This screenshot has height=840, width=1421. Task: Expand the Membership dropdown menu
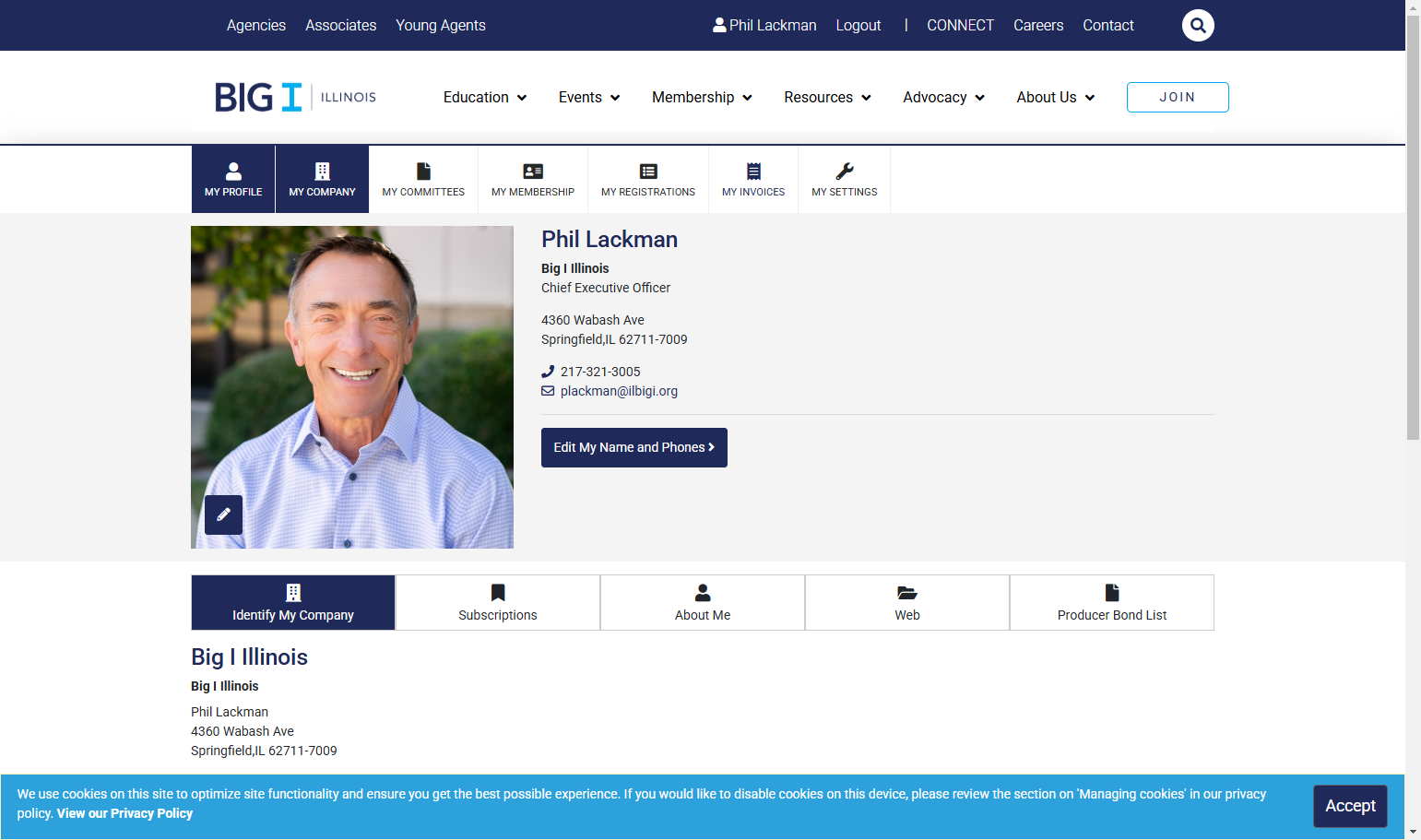click(702, 97)
